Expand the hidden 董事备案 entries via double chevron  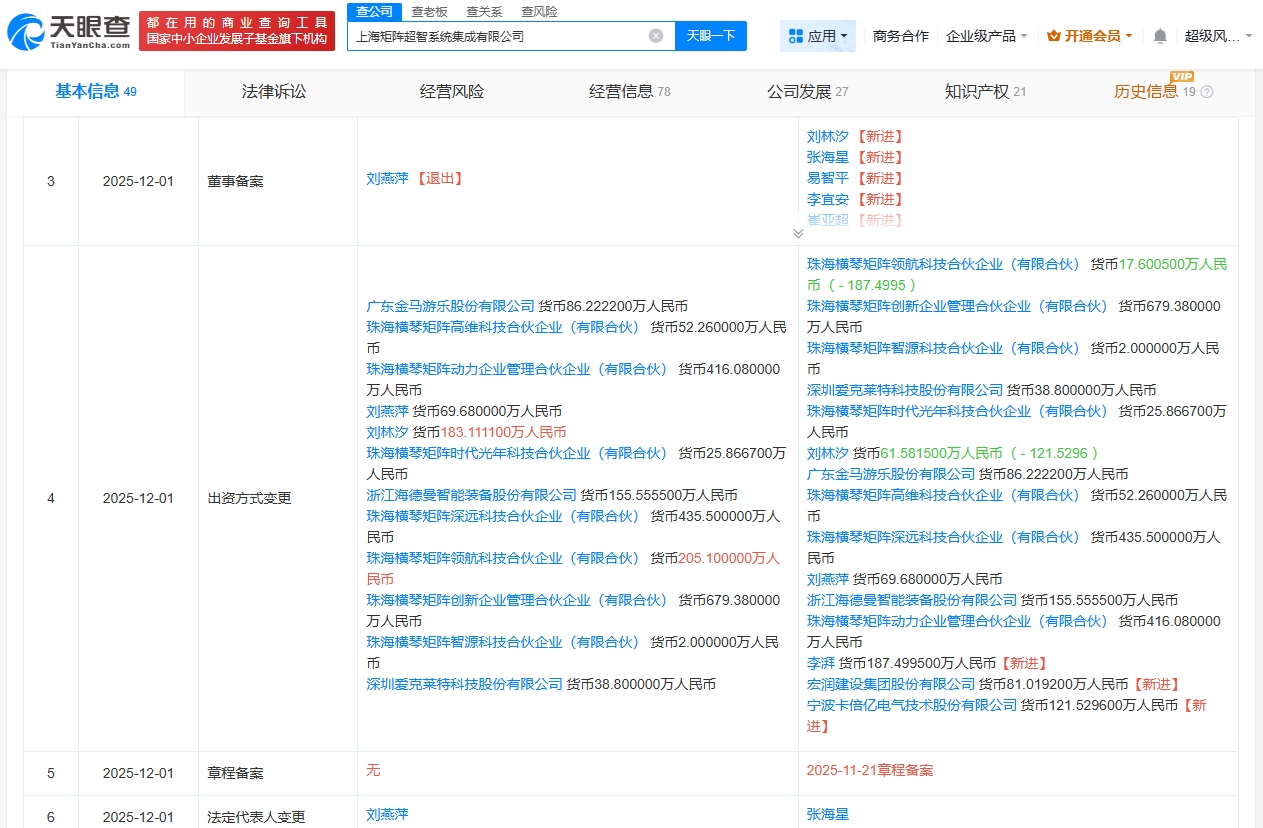click(x=798, y=232)
